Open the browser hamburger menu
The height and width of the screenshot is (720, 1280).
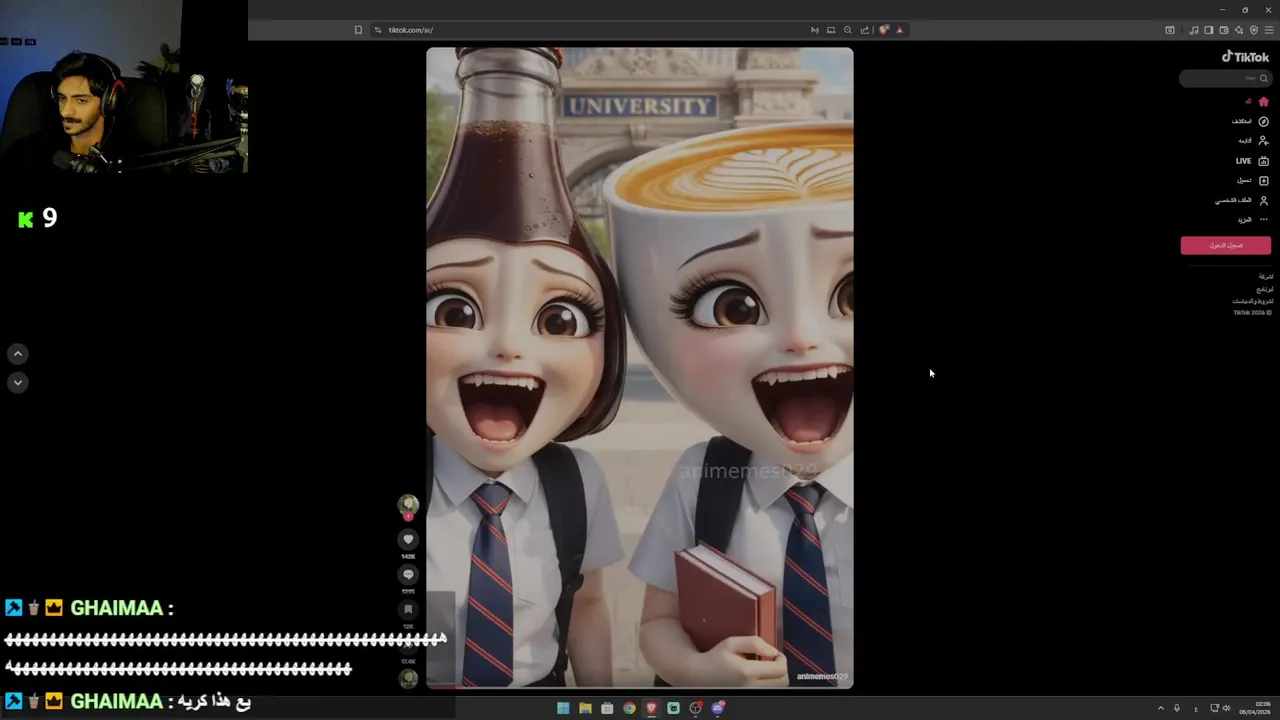1269,30
